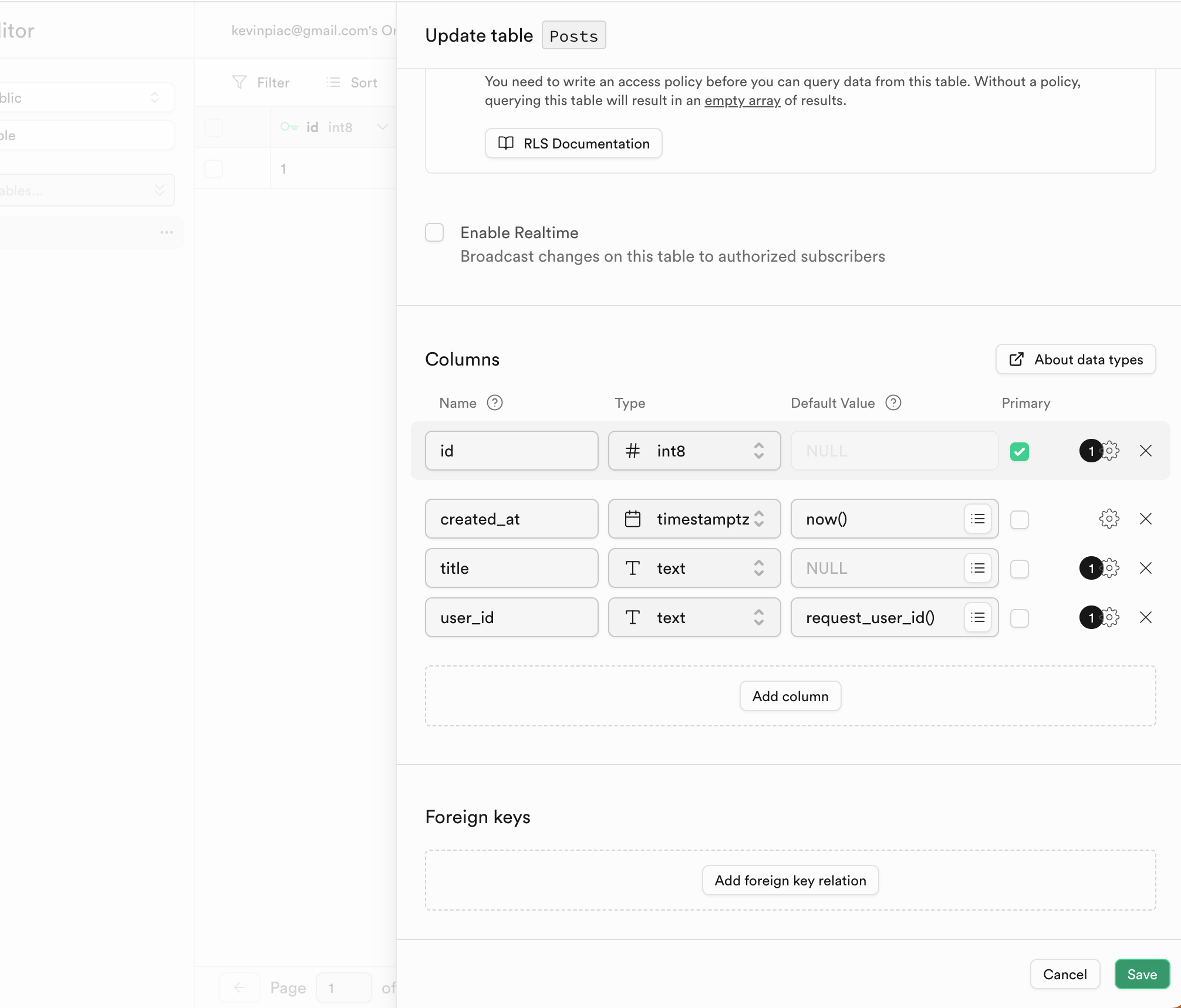The image size is (1181, 1008).
Task: Enable Realtime checkbox
Action: click(434, 232)
